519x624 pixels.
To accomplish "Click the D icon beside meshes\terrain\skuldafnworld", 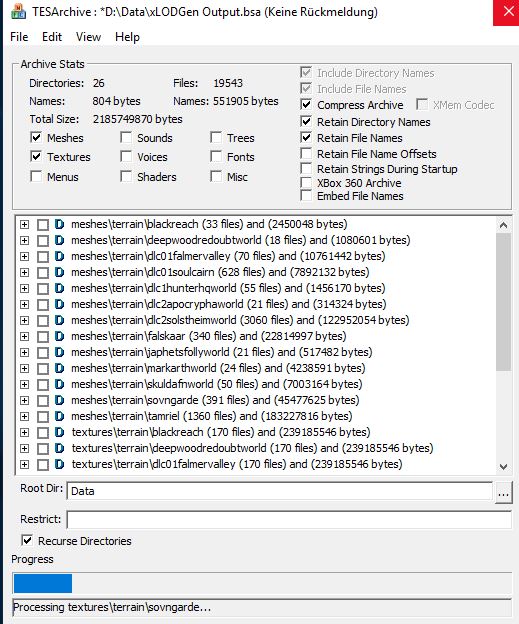I will (x=59, y=384).
